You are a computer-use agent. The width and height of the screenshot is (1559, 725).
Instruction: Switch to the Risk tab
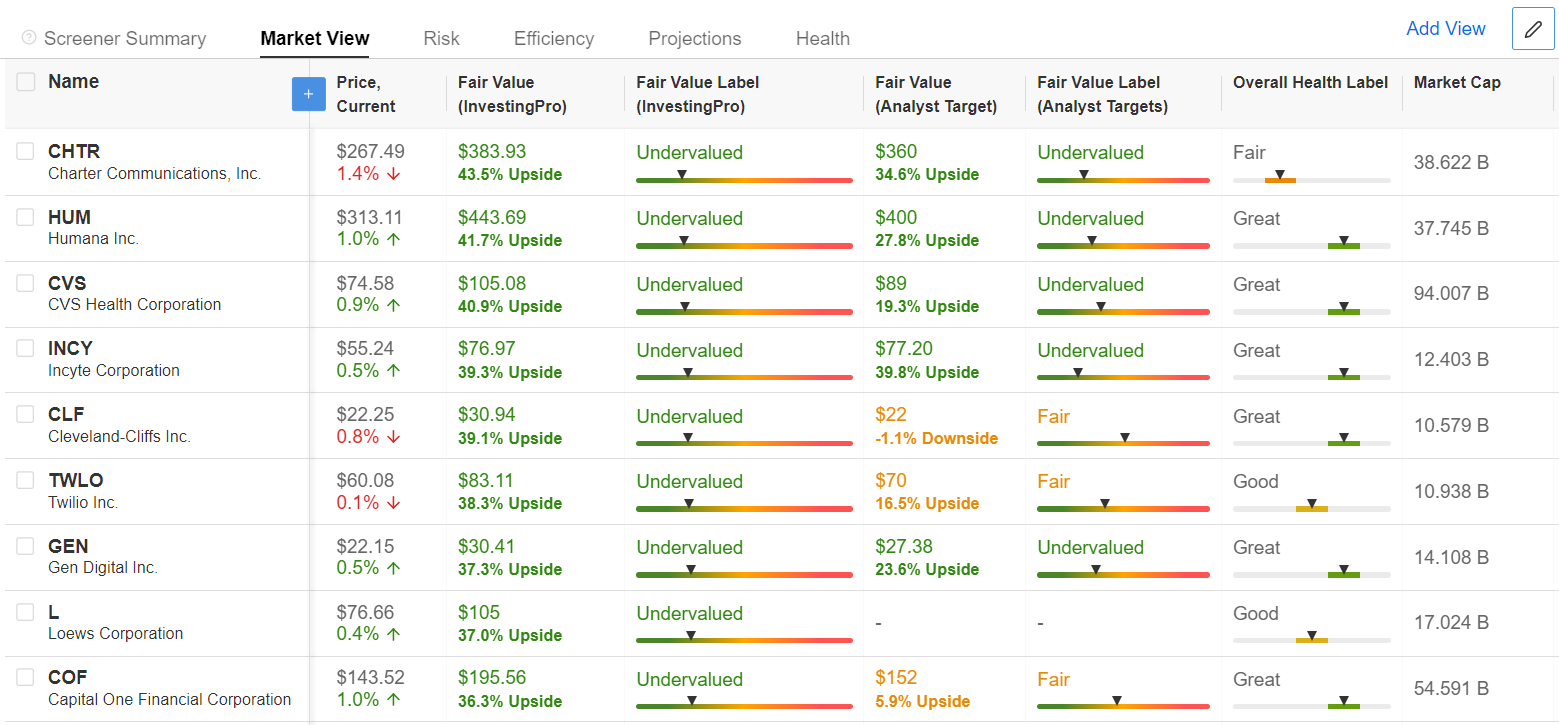[x=441, y=38]
